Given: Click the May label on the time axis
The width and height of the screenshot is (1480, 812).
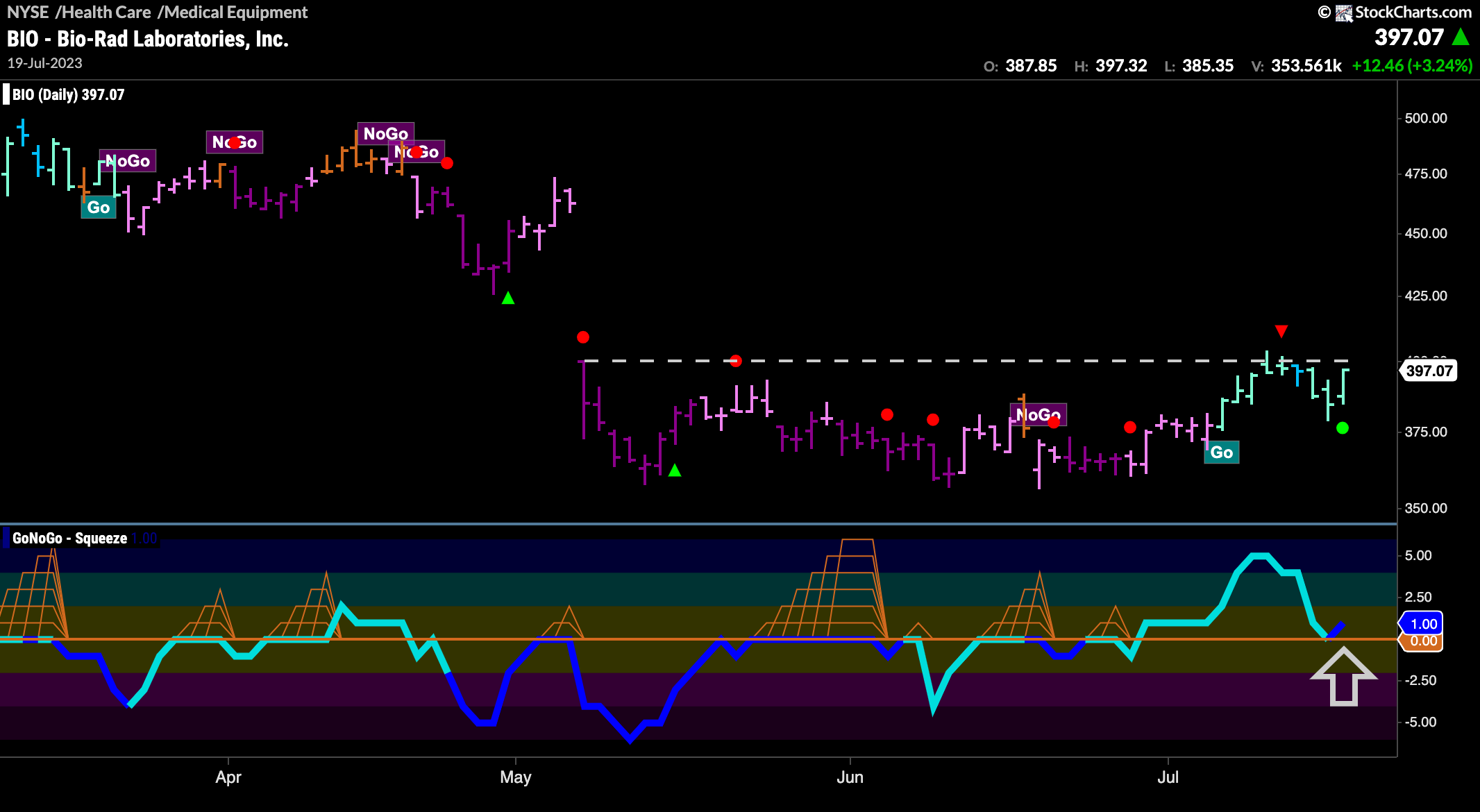Looking at the screenshot, I should pos(516,777).
